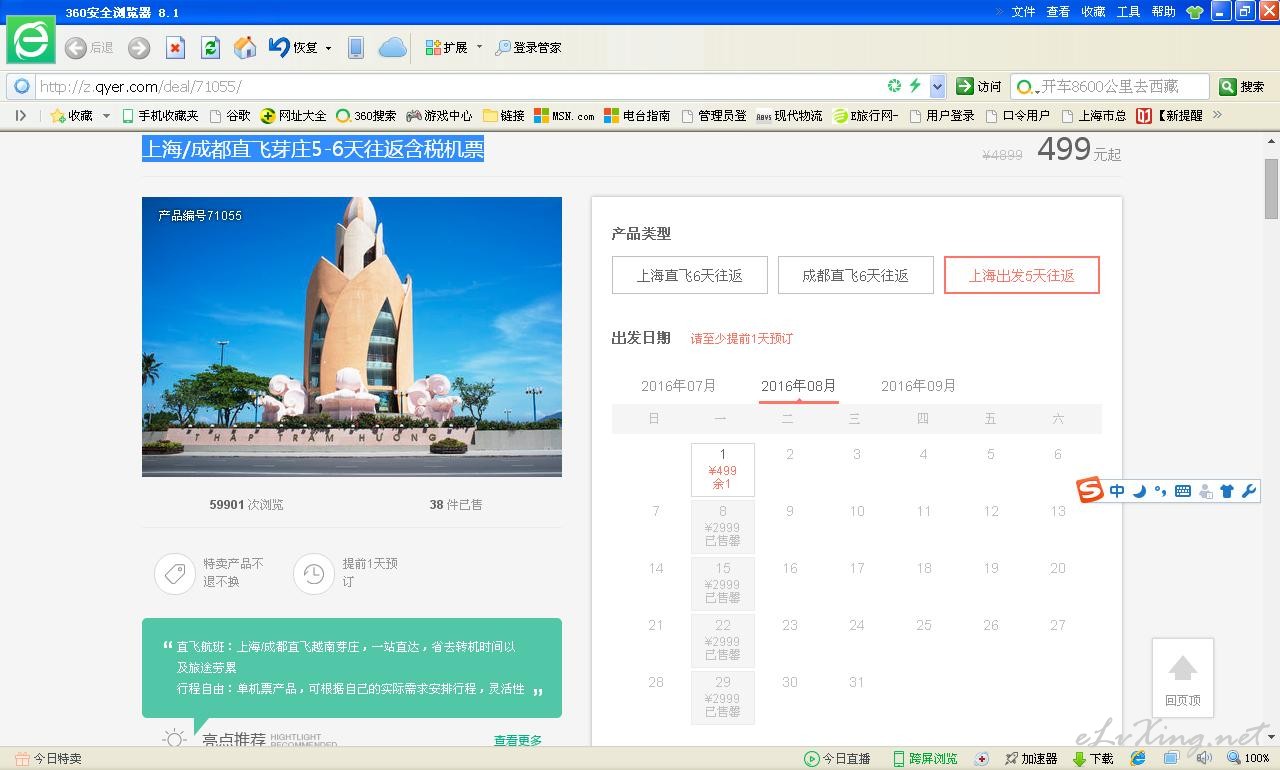Open Sogou settings wrench icon
This screenshot has width=1280, height=770.
(x=1248, y=491)
